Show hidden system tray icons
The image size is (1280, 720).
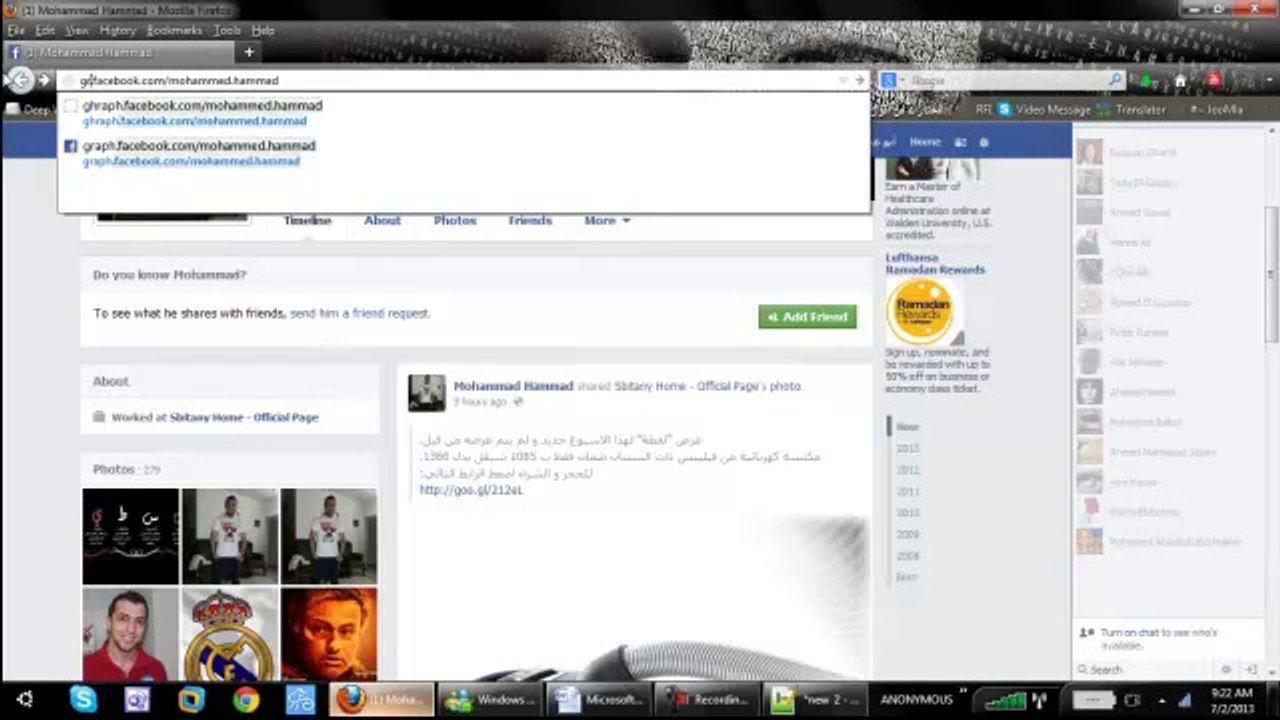point(1161,700)
